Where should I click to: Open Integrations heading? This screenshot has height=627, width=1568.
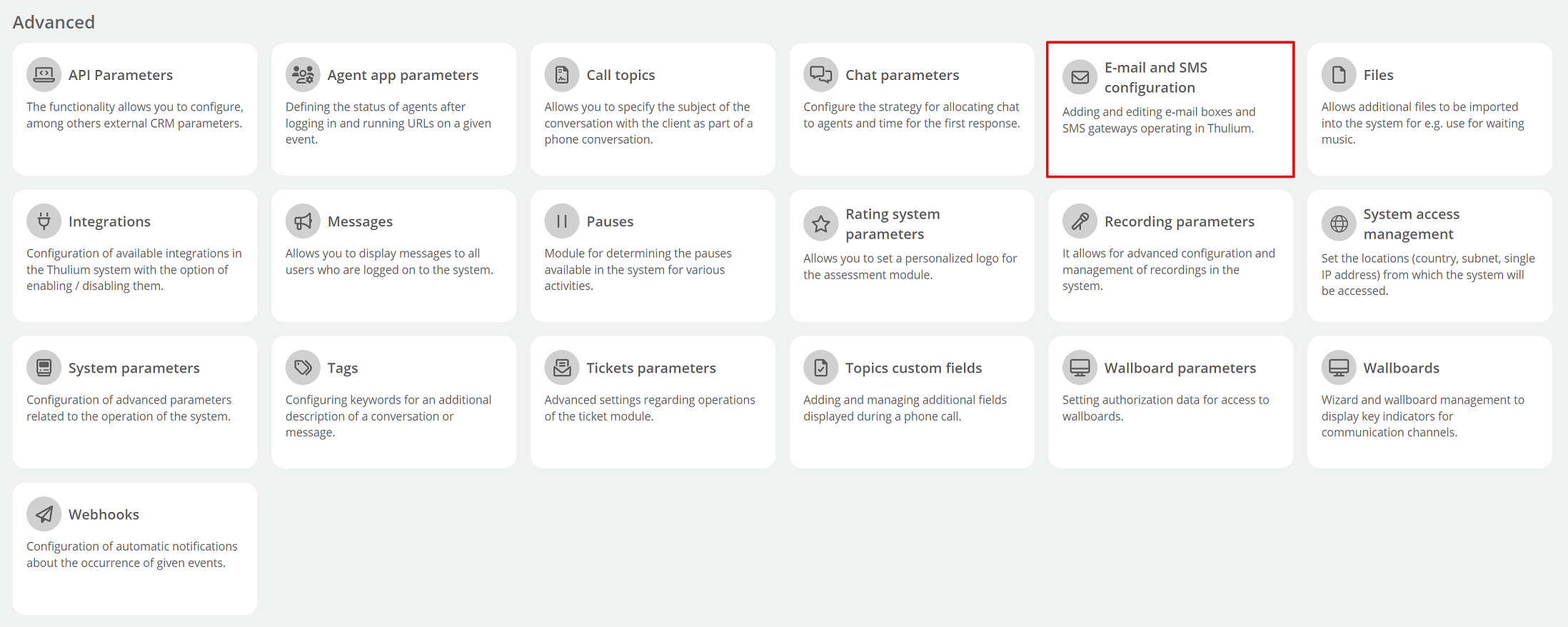(109, 221)
